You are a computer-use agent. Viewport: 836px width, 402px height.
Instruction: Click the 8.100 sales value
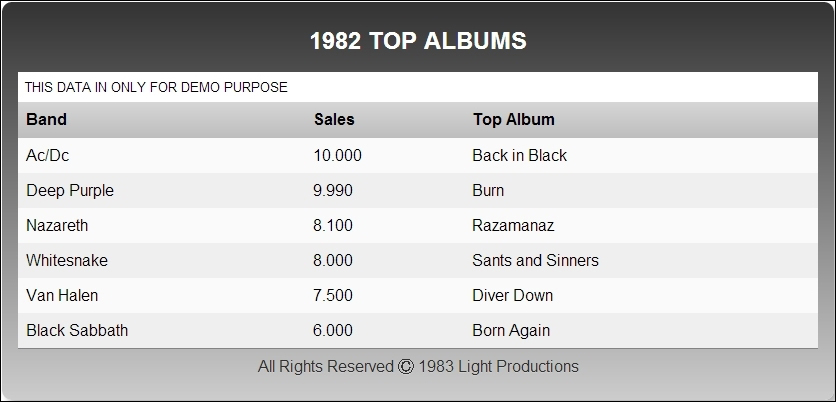(333, 226)
